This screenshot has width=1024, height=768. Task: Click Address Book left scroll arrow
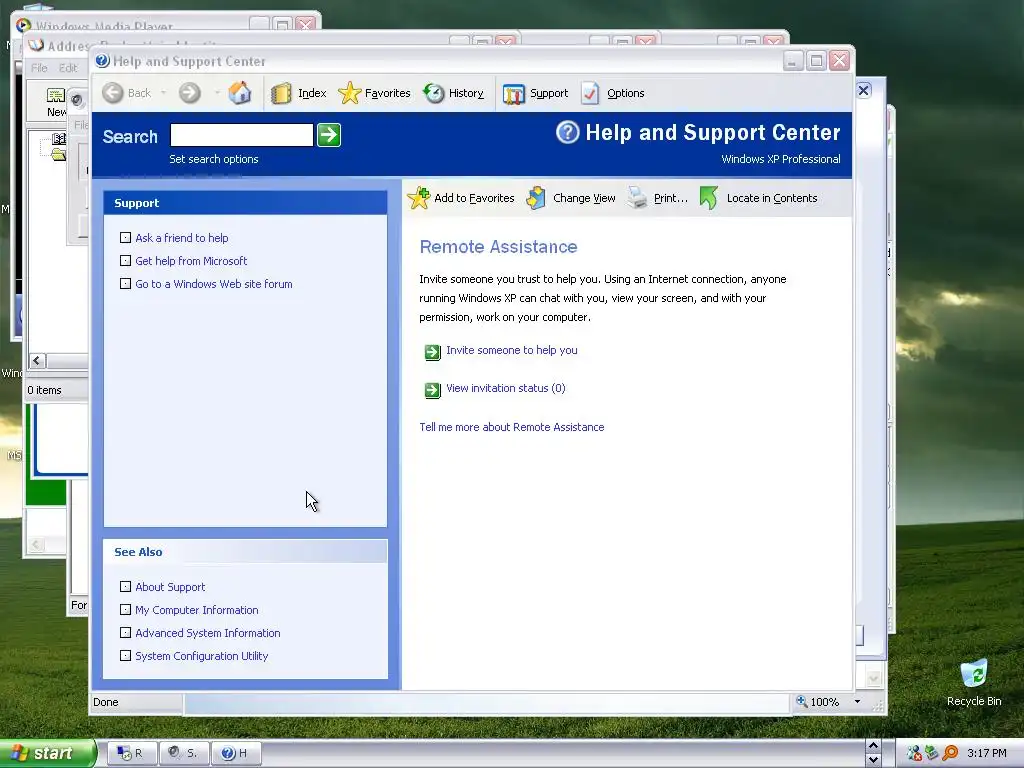click(x=37, y=360)
